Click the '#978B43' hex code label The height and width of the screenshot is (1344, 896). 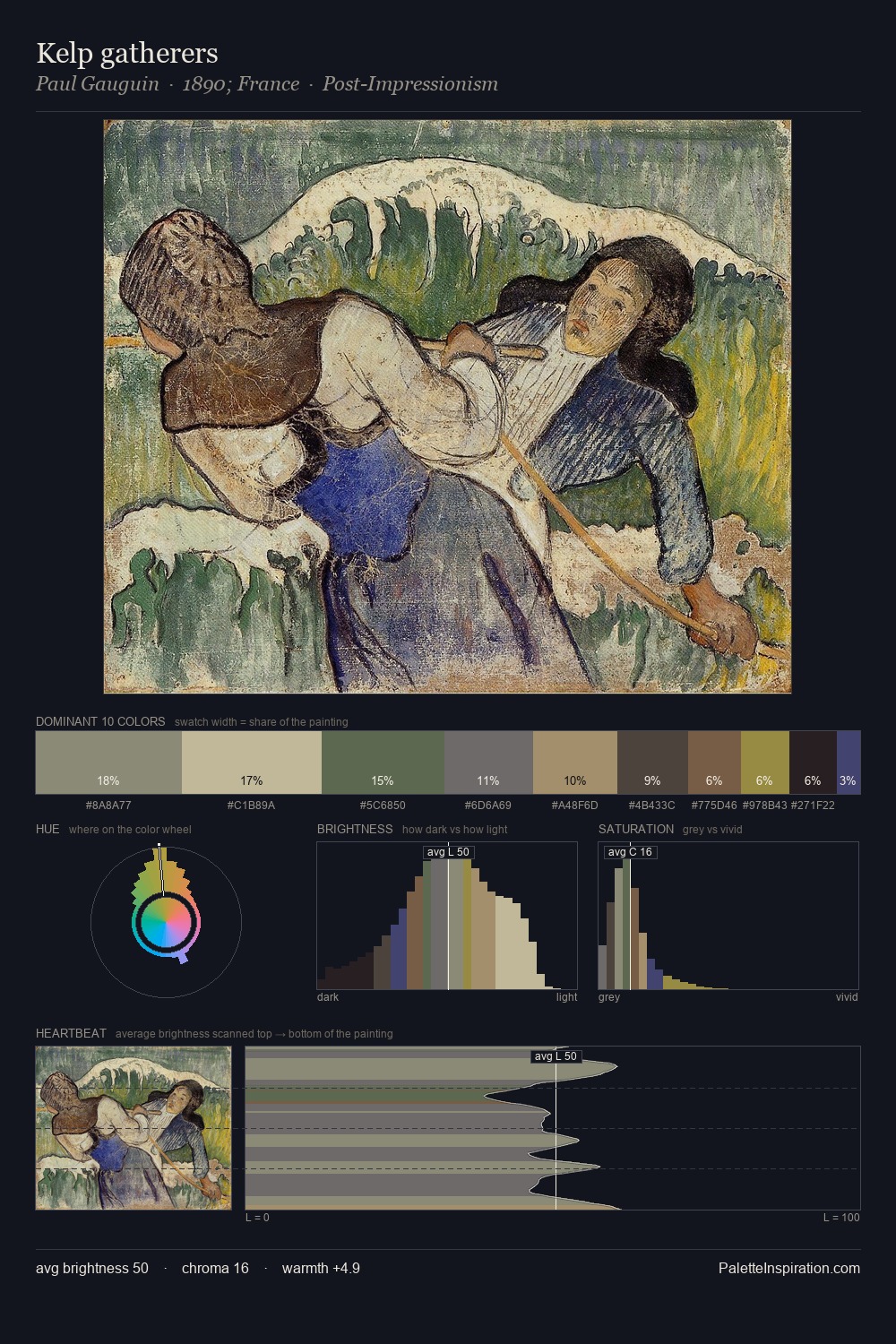[765, 806]
